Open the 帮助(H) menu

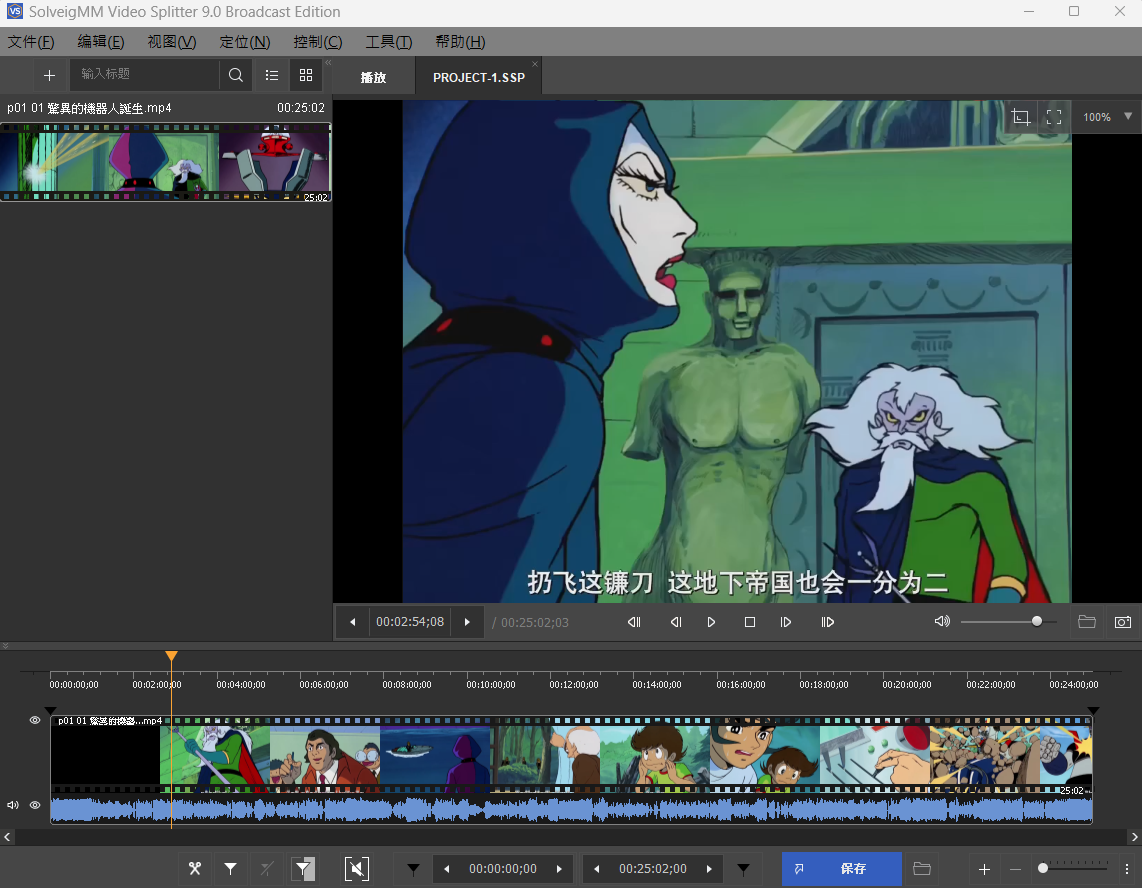[460, 42]
